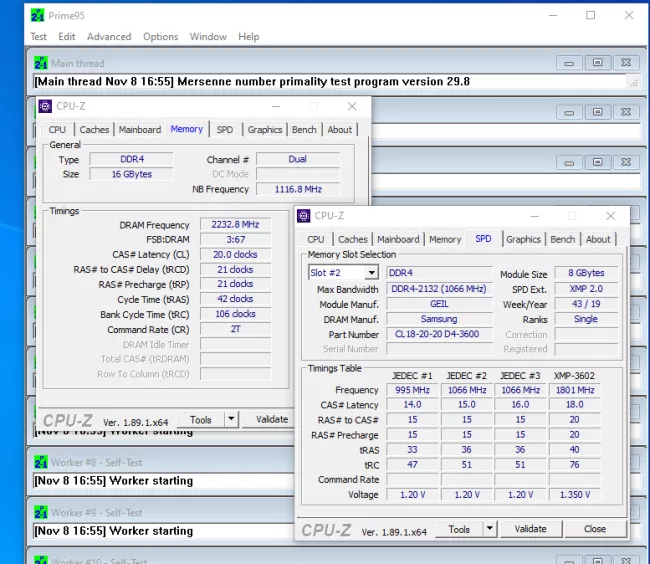The width and height of the screenshot is (650, 564).
Task: Open the Options menu in Prime95
Action: (x=160, y=37)
